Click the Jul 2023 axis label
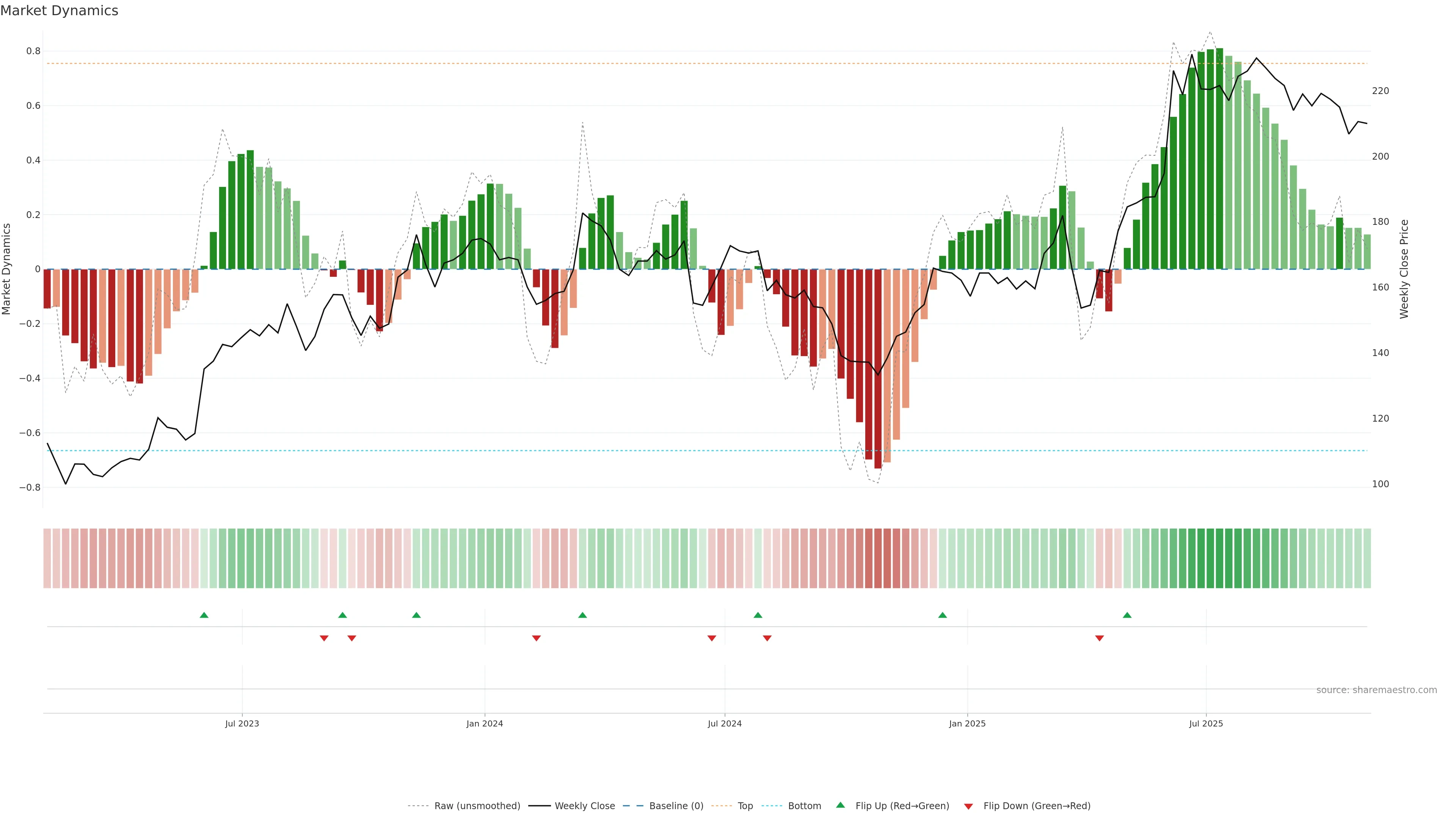Image resolution: width=1456 pixels, height=819 pixels. pos(242,723)
